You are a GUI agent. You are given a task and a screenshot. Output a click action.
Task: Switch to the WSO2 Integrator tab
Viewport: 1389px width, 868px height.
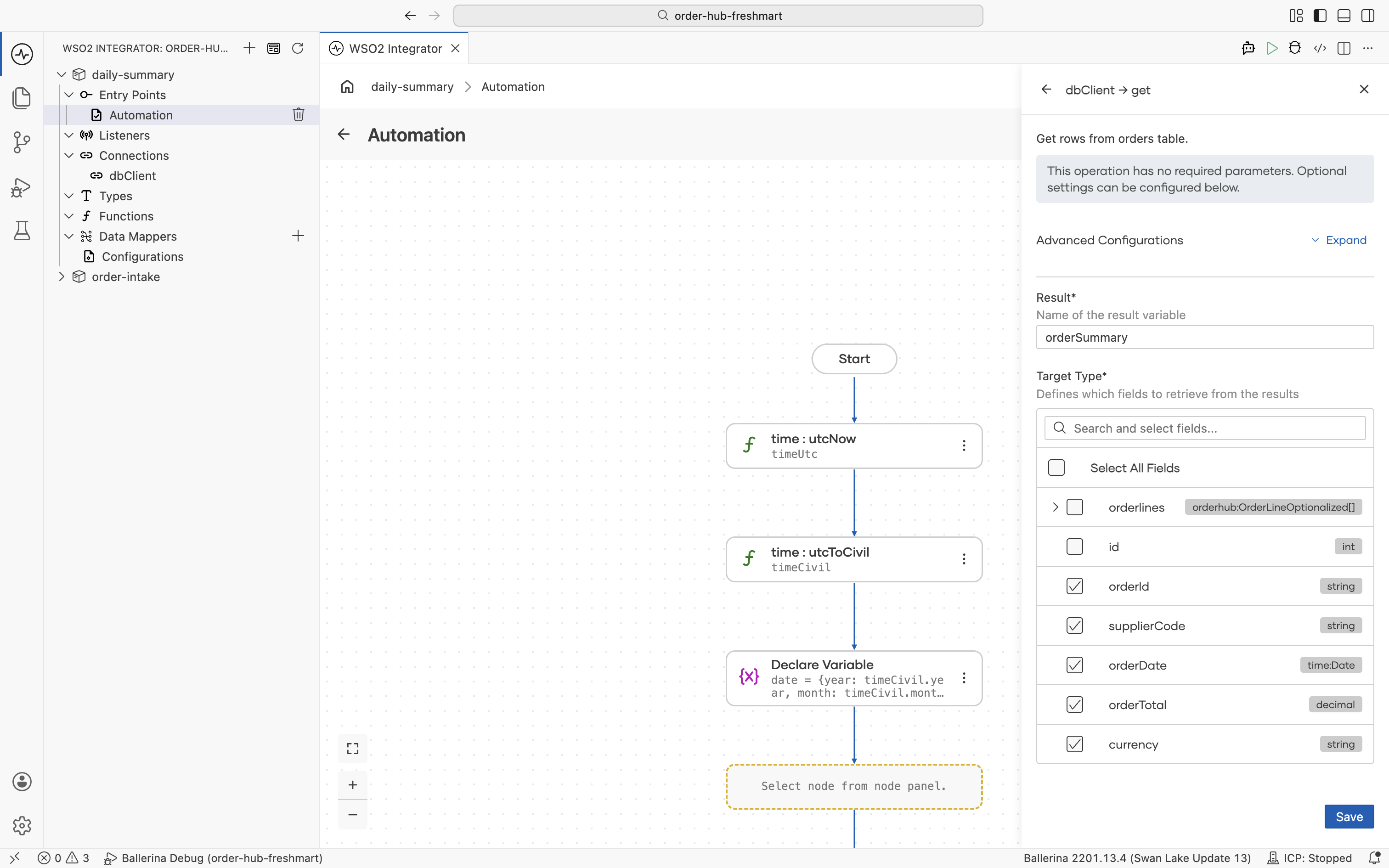coord(395,48)
